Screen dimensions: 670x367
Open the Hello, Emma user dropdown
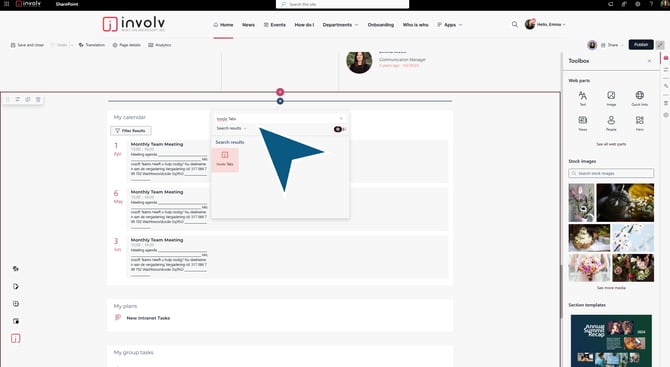(x=546, y=24)
